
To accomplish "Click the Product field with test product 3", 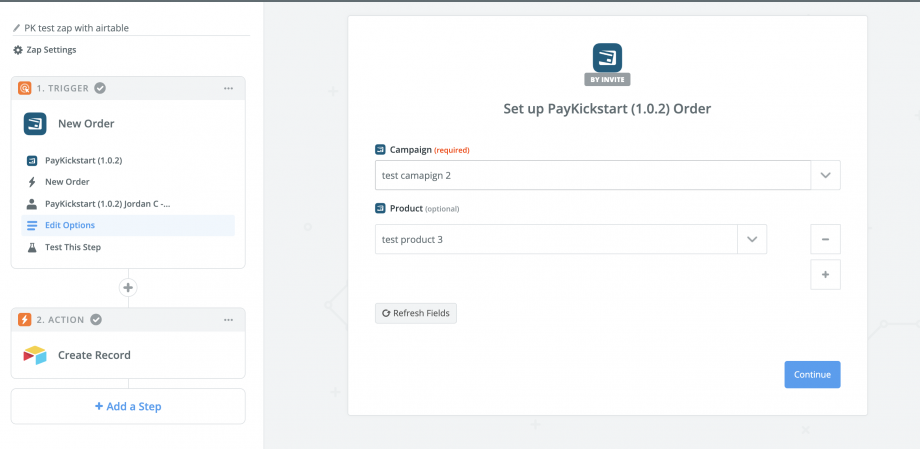I will (x=556, y=239).
